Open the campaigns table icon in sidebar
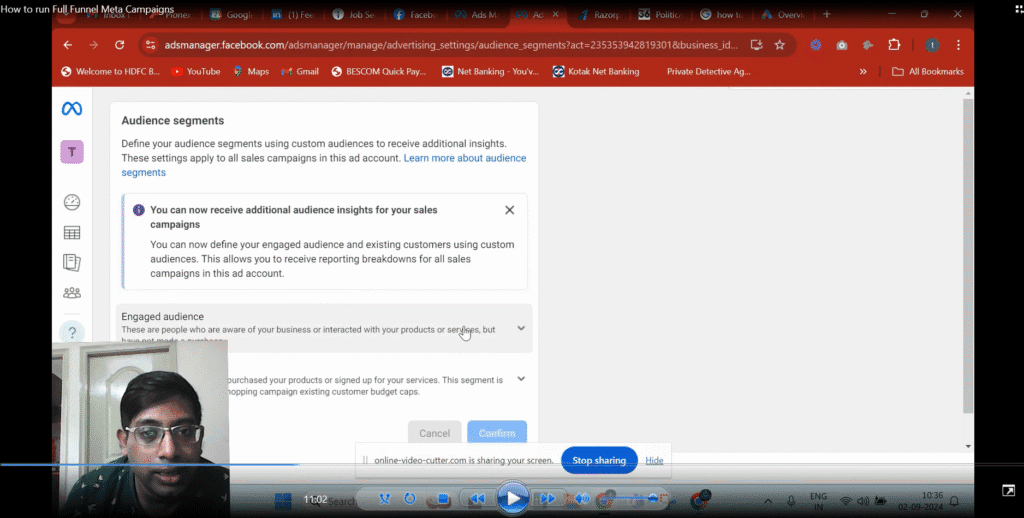 point(72,233)
